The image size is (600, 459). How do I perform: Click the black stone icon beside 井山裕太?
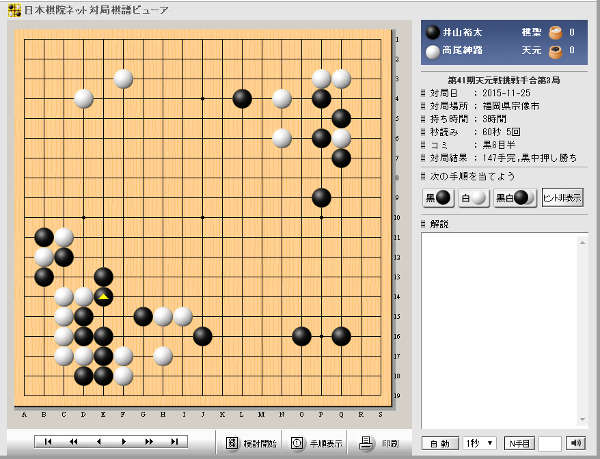[x=433, y=32]
